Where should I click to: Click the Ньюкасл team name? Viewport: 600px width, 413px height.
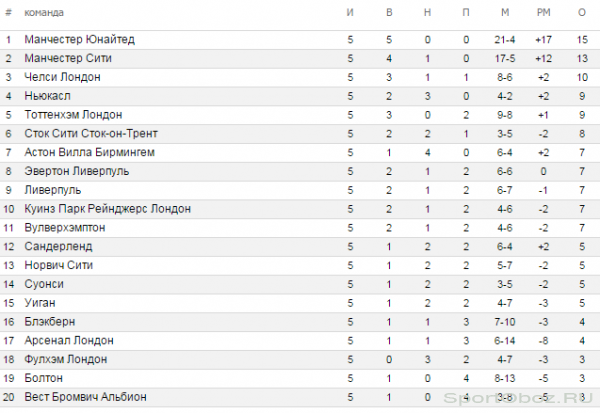(x=47, y=96)
